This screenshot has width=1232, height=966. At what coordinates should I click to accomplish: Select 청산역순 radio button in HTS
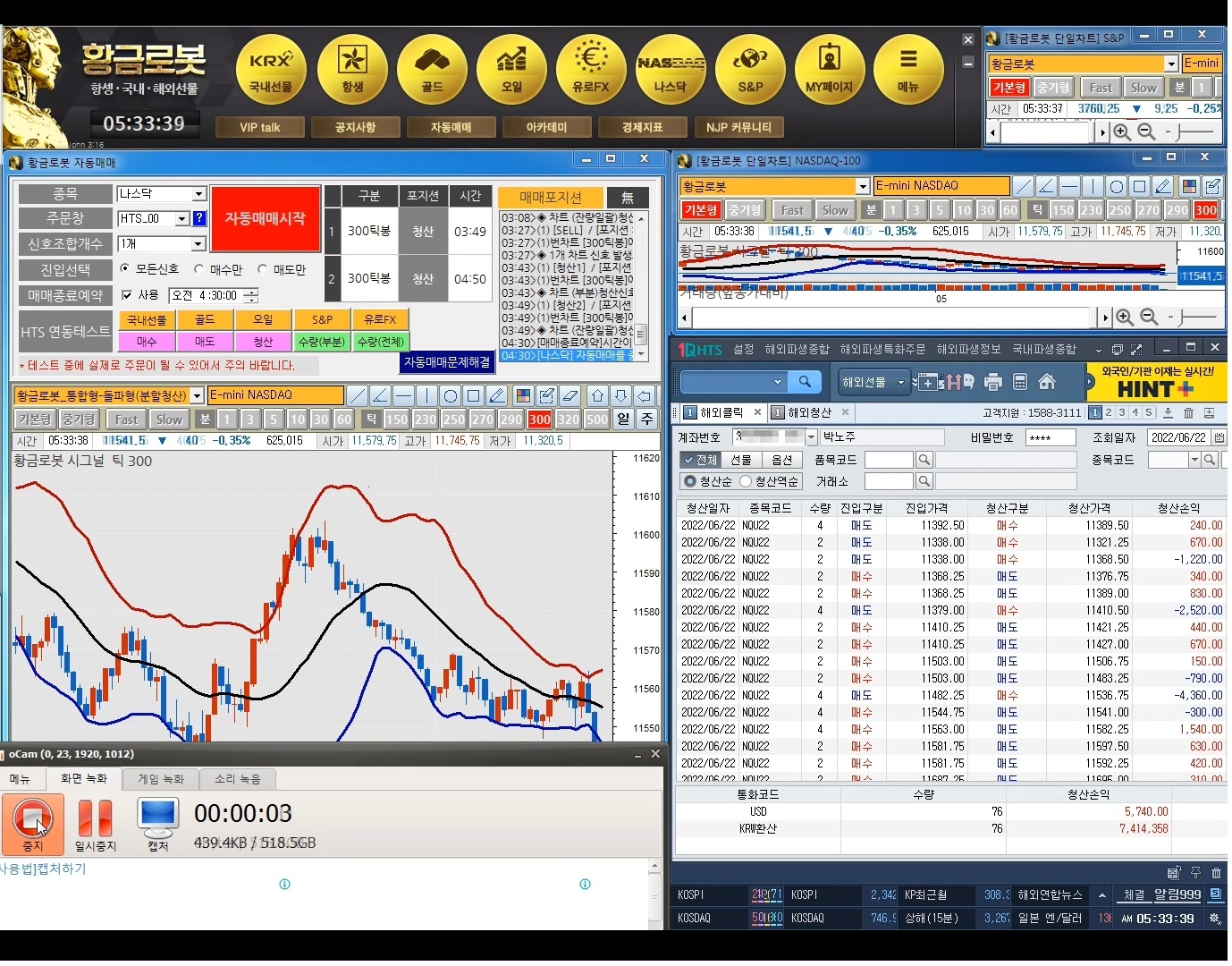[x=745, y=481]
